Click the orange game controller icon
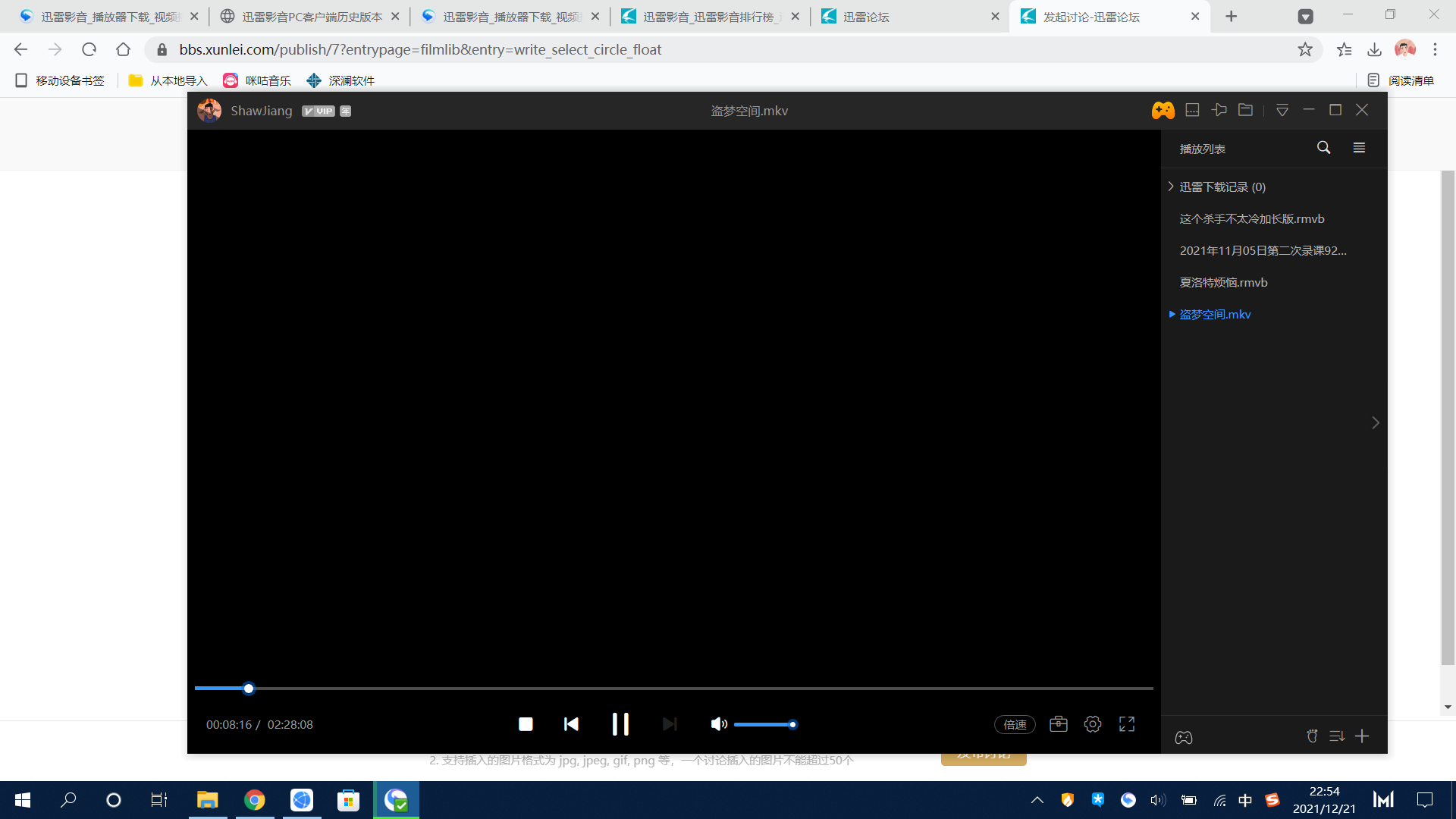This screenshot has height=819, width=1456. [1163, 111]
